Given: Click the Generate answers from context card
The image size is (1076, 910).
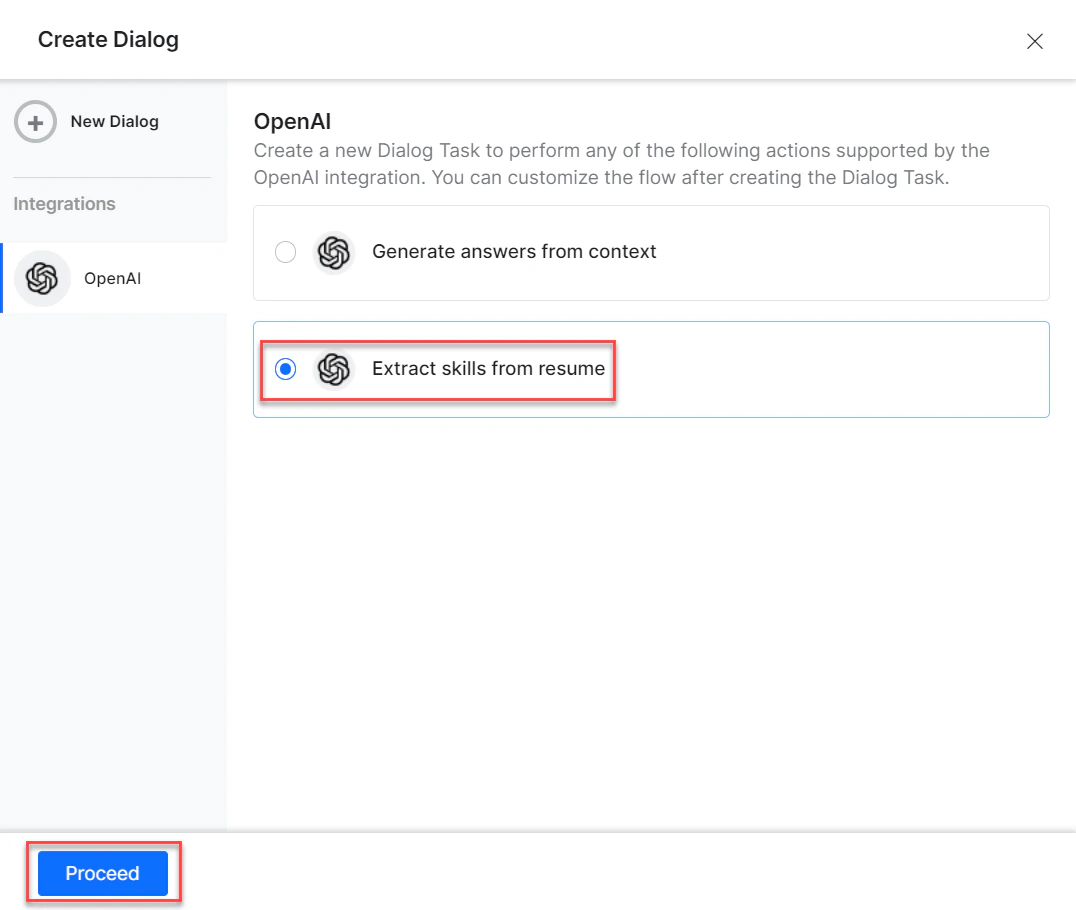Looking at the screenshot, I should click(x=650, y=252).
